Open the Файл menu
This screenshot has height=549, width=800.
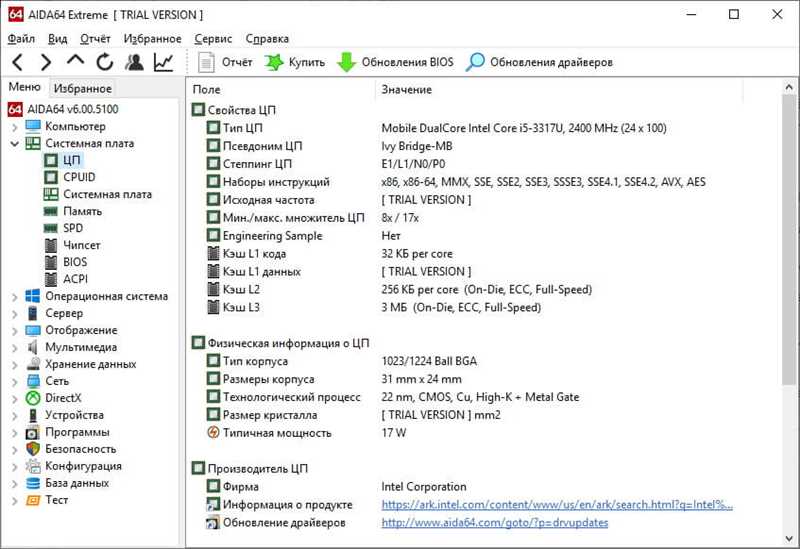tap(21, 39)
